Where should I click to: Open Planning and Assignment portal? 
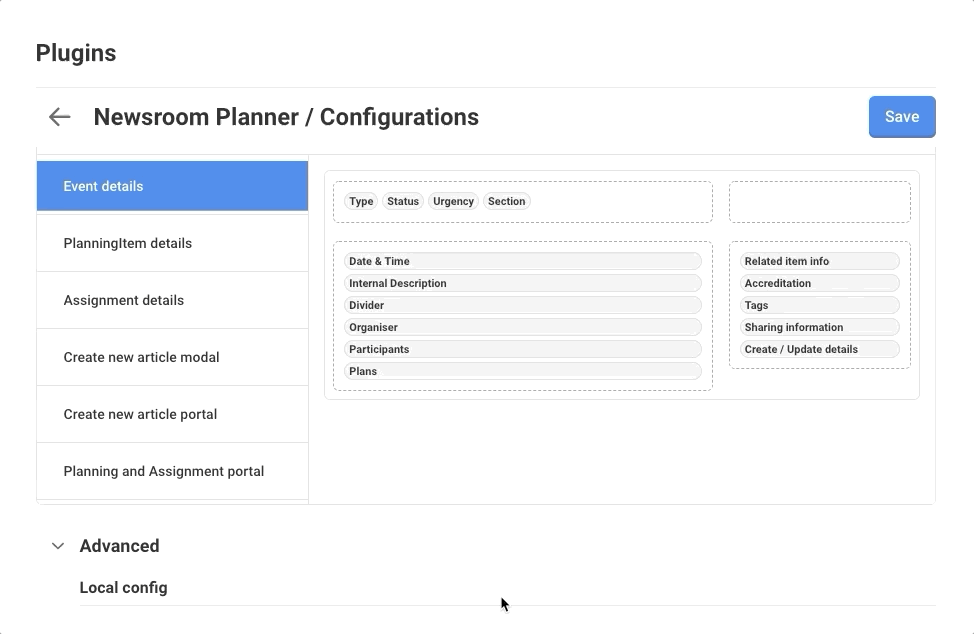(x=172, y=471)
